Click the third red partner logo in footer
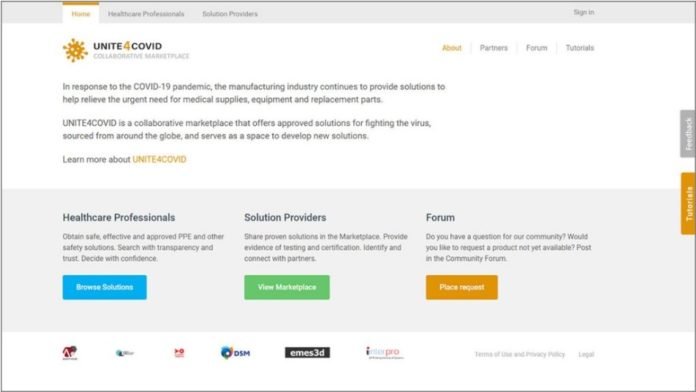Viewport: 696px width, 392px height. 179,353
